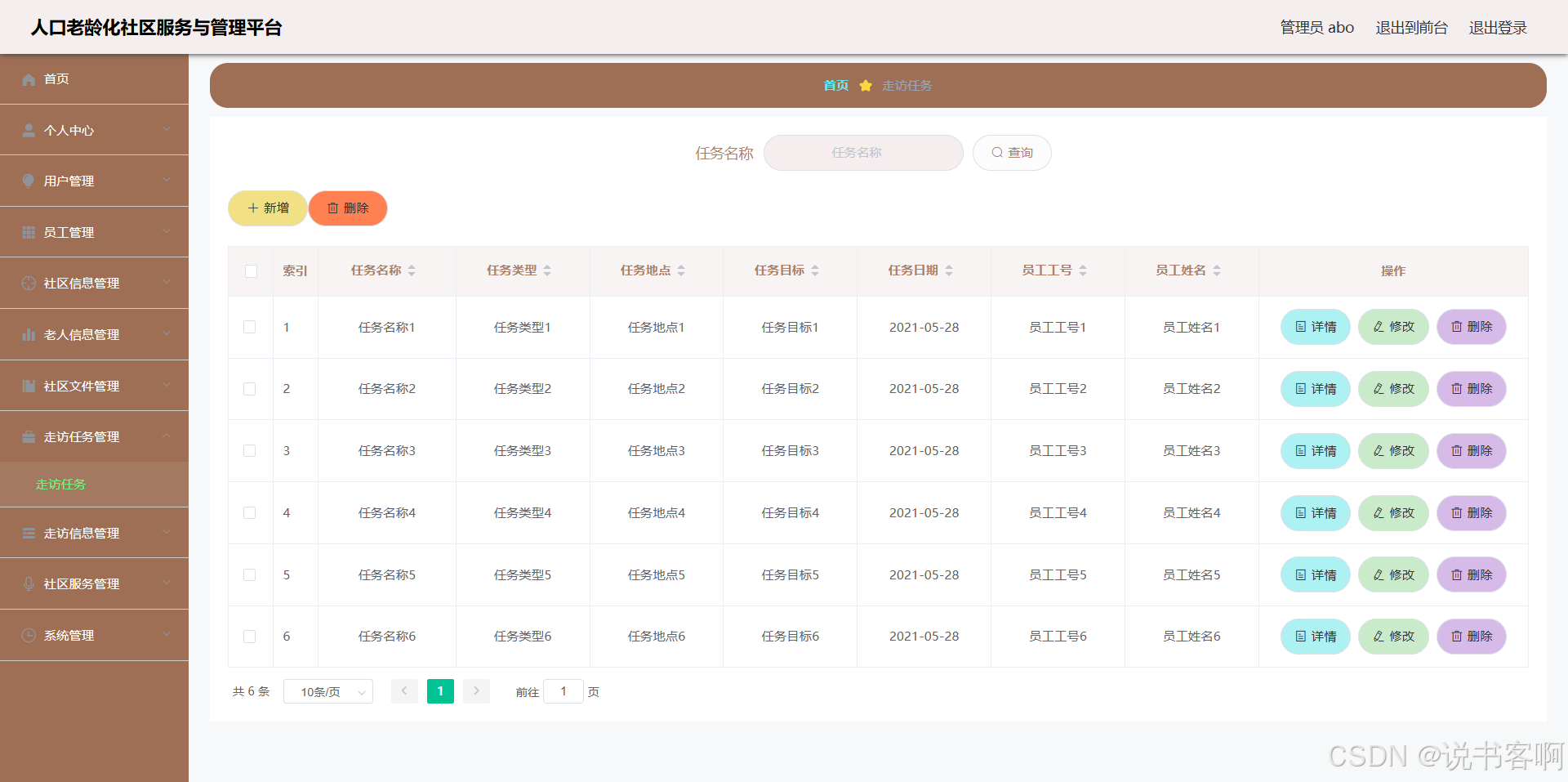Click the person icon next to 个人中心
Image resolution: width=1568 pixels, height=782 pixels.
[x=29, y=131]
